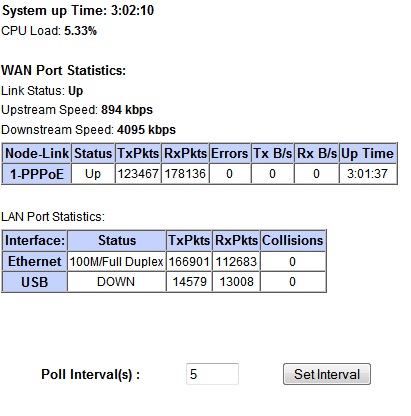Select the Ethernet interface row label

34,261
